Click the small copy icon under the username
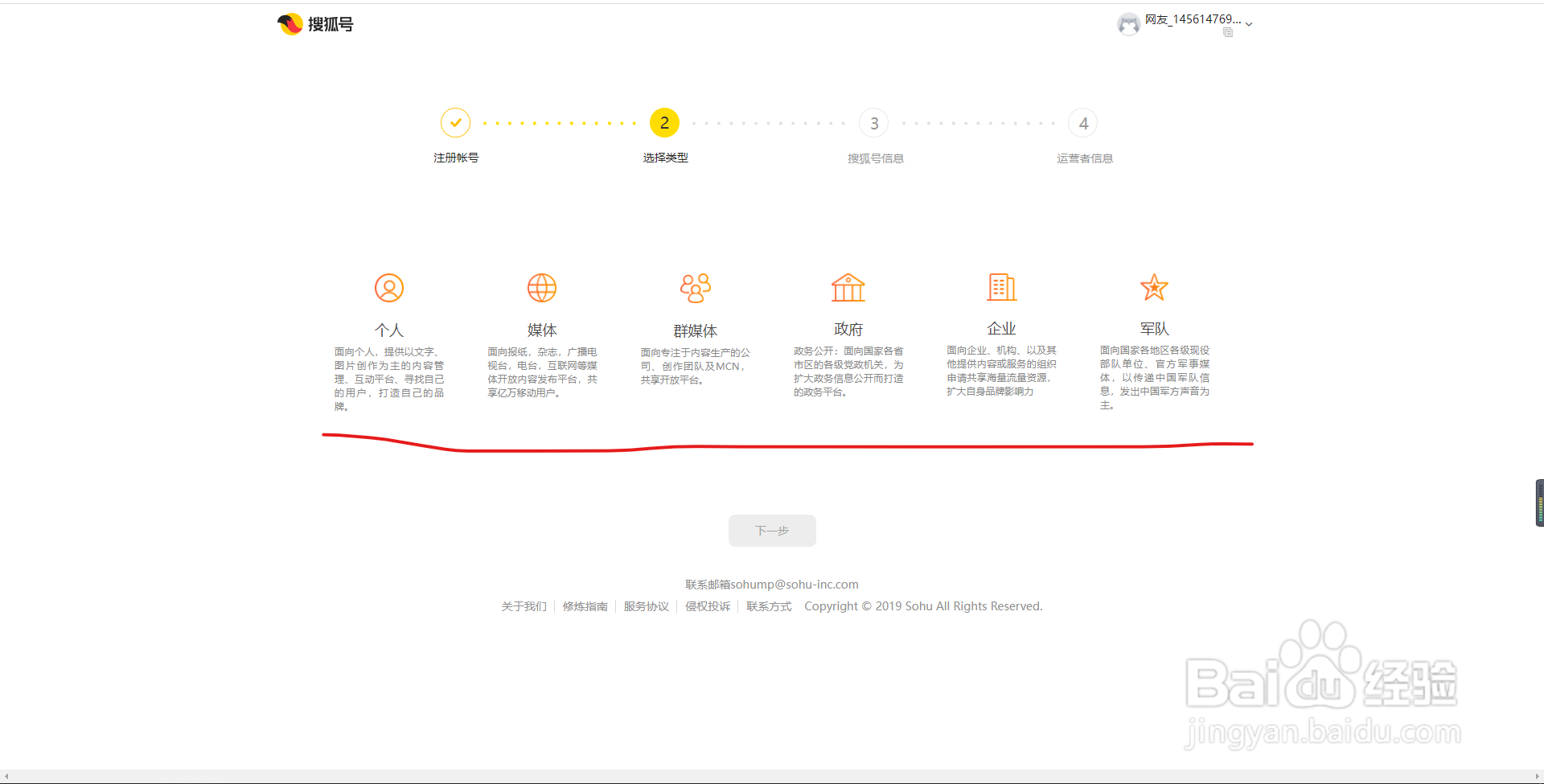This screenshot has height=784, width=1544. click(1228, 32)
